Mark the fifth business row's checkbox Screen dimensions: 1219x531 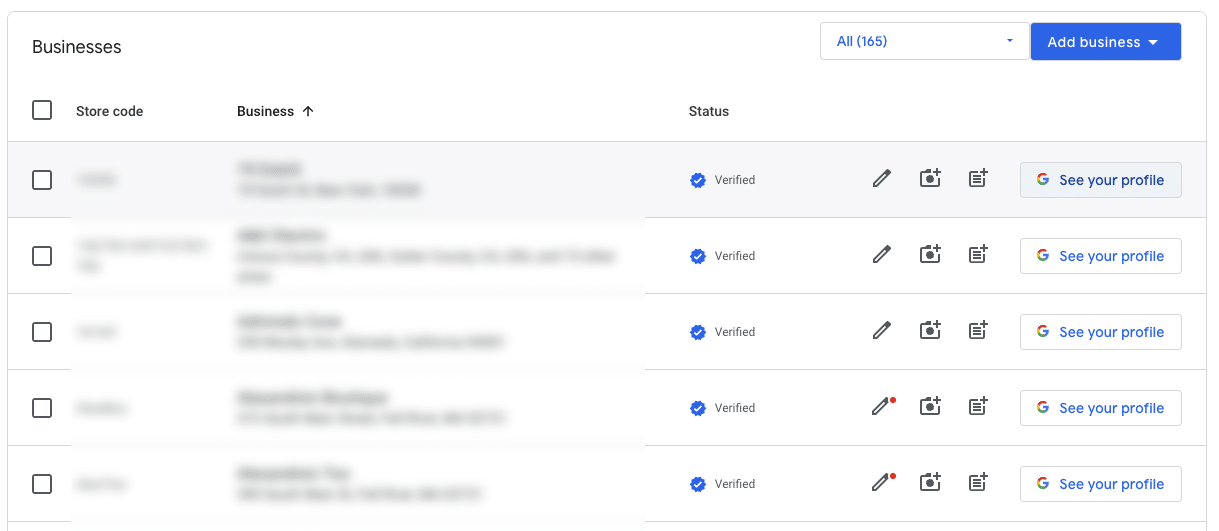click(x=42, y=484)
